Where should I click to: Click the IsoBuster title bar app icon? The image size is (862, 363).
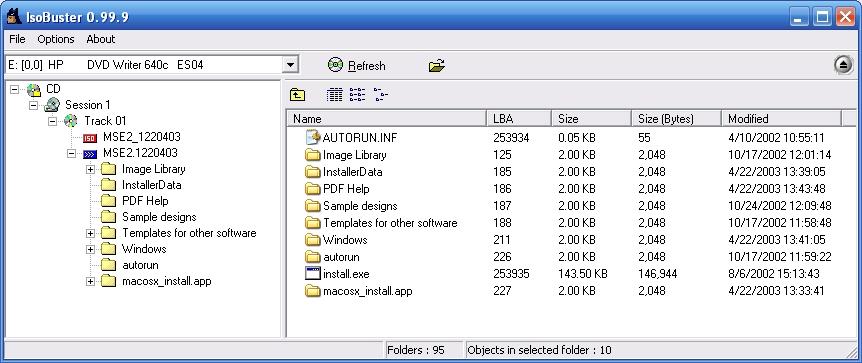pos(14,16)
